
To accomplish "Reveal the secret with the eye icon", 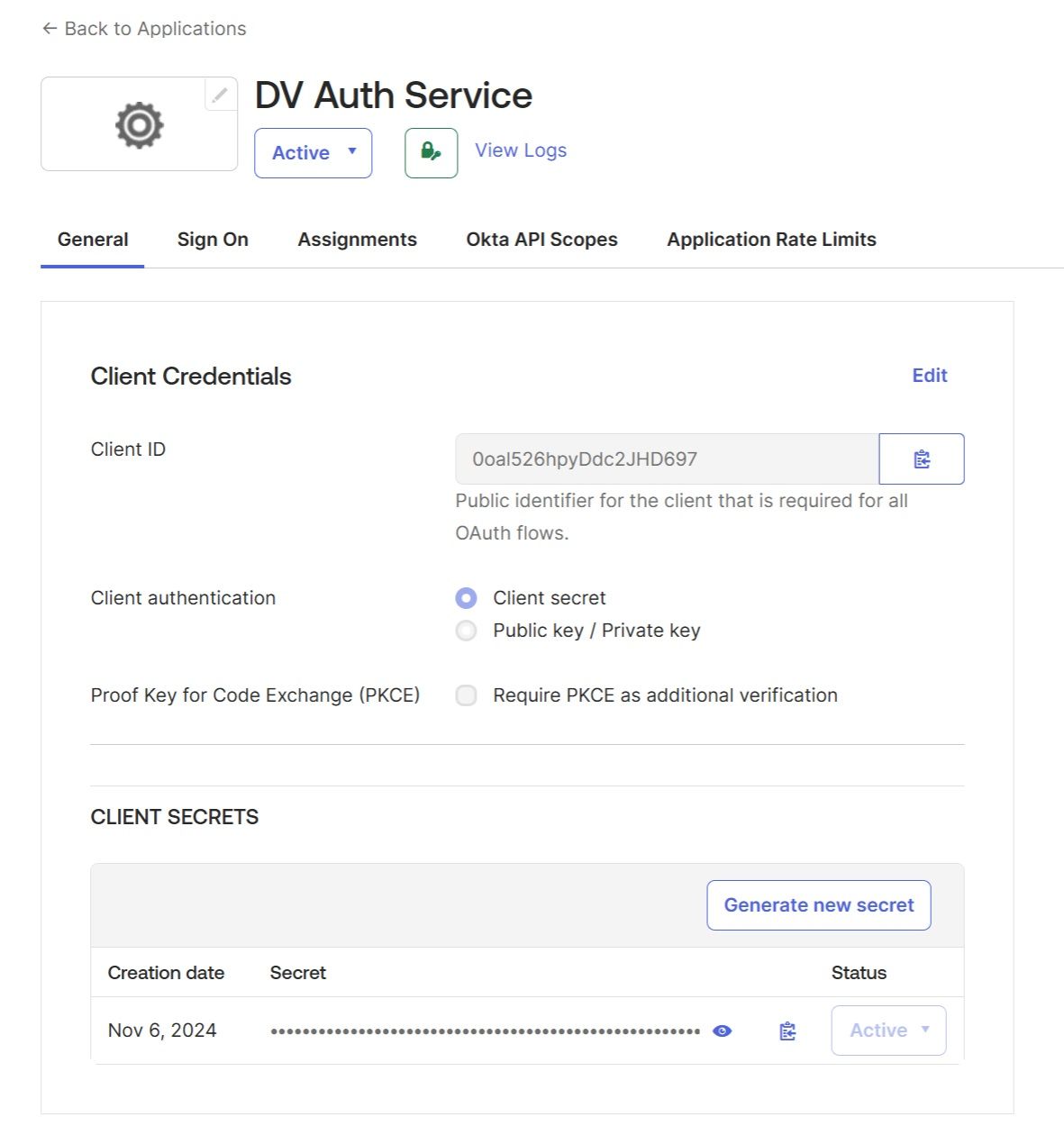I will coord(722,1031).
